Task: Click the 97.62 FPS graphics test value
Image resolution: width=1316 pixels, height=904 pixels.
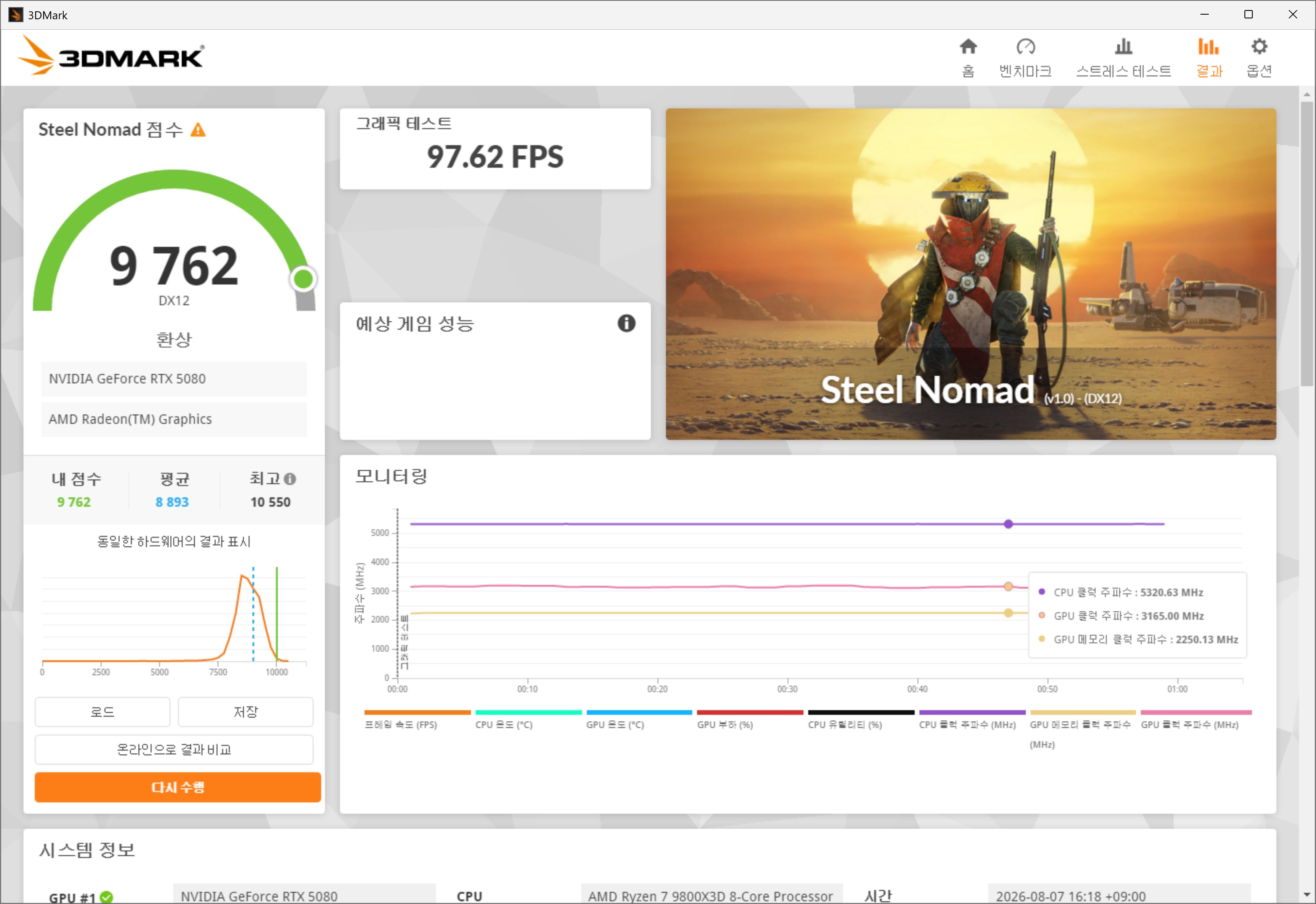Action: tap(495, 157)
